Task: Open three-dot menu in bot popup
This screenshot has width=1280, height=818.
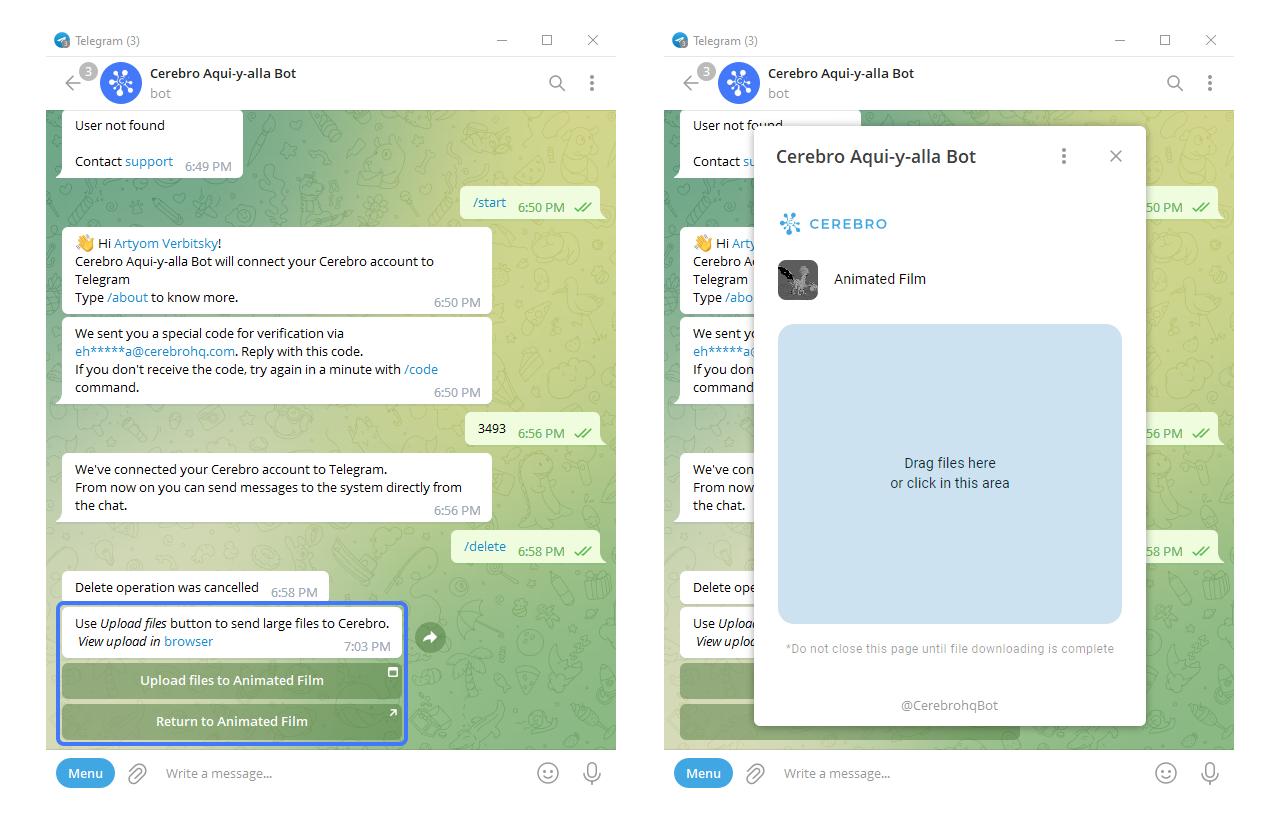Action: click(1064, 156)
